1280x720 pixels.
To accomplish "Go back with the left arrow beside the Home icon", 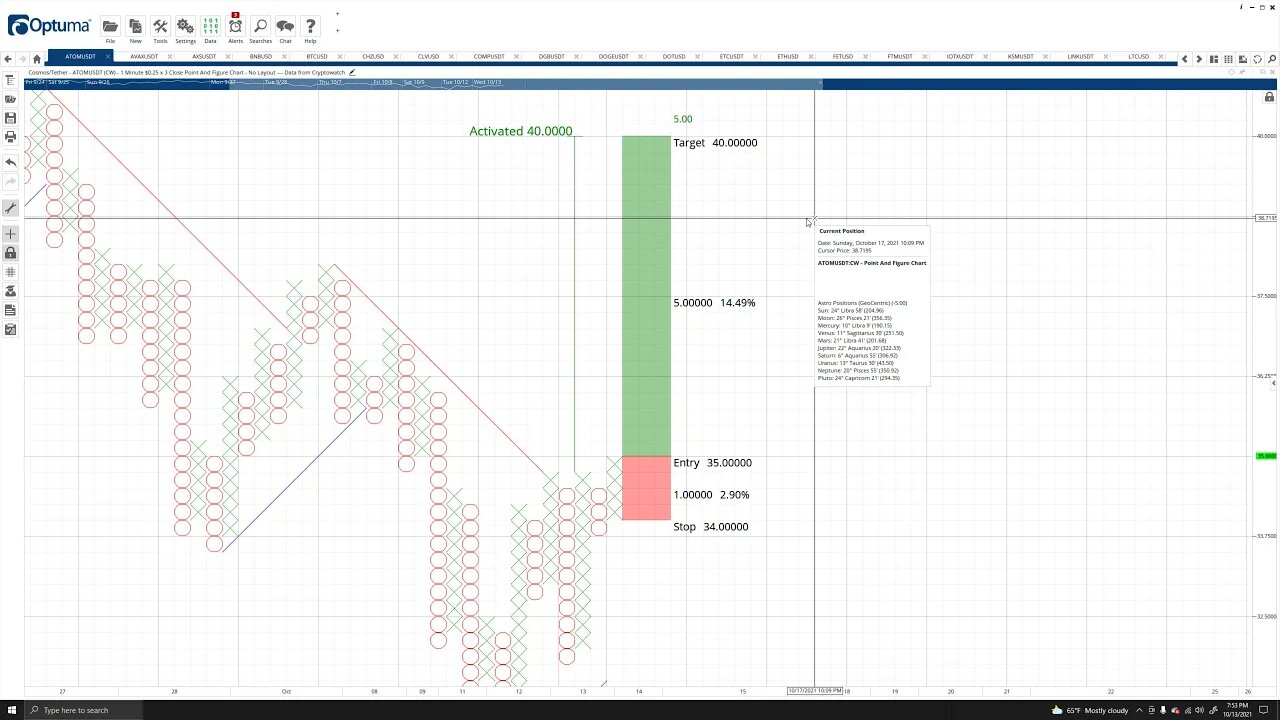I will [x=9, y=58].
